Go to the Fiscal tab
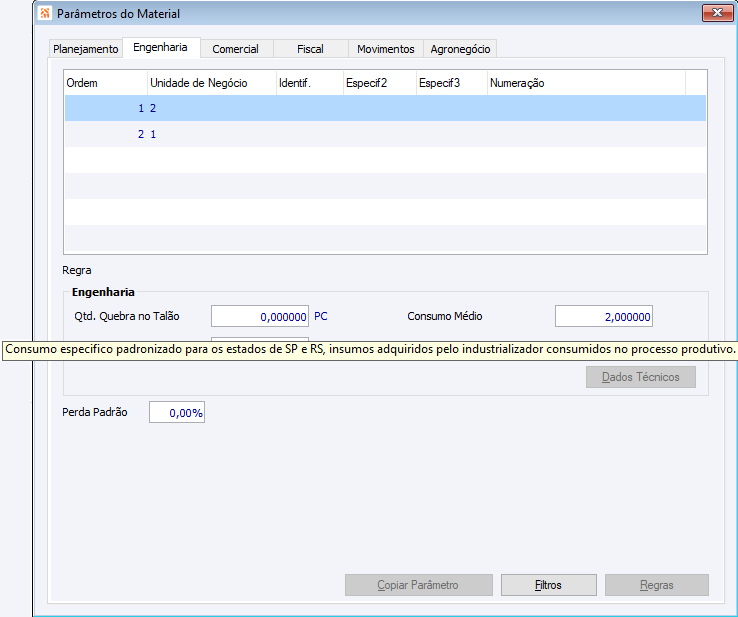Screen dimensions: 738x617 tap(310, 49)
